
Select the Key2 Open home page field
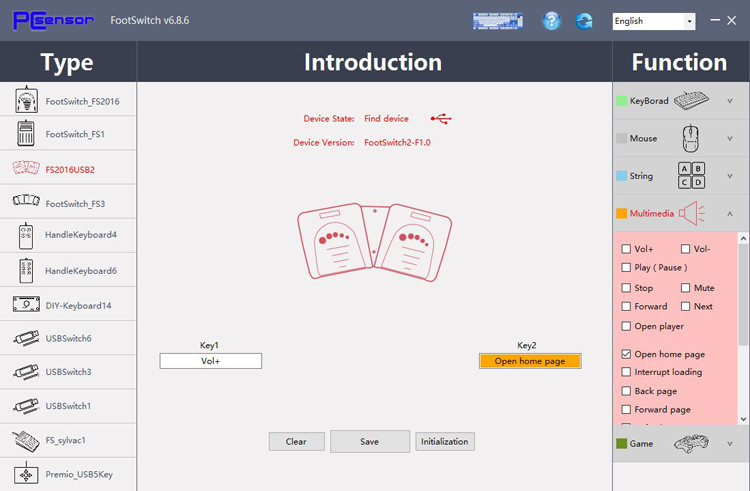coord(530,361)
